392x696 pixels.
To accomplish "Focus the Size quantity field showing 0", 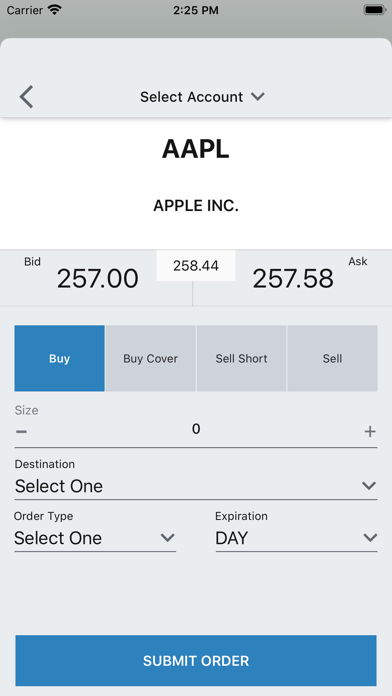I will [196, 429].
